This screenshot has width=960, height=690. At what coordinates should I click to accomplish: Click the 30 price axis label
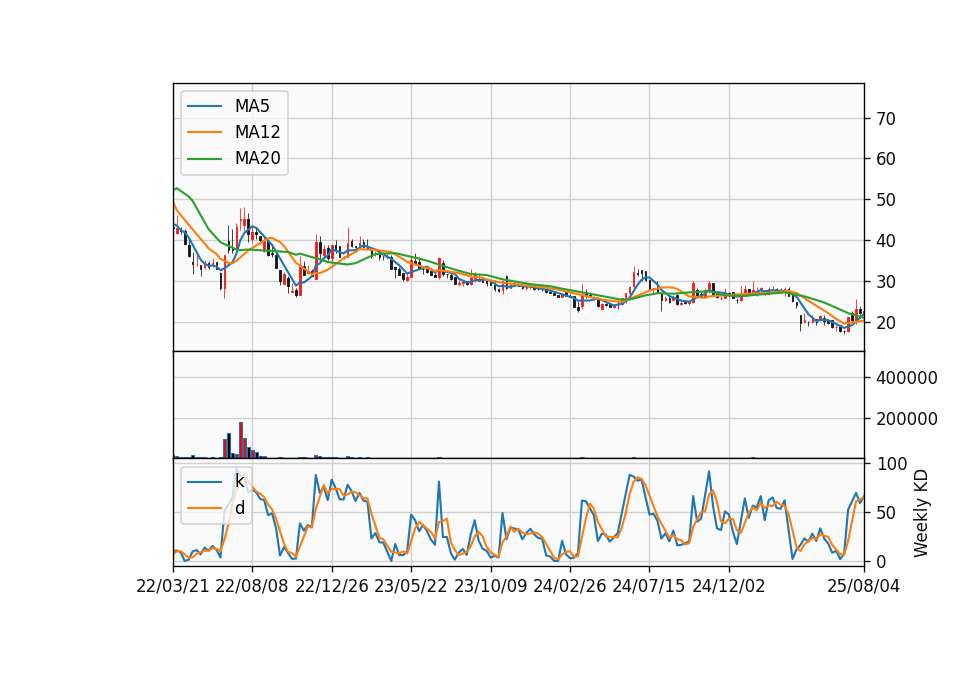tap(885, 282)
